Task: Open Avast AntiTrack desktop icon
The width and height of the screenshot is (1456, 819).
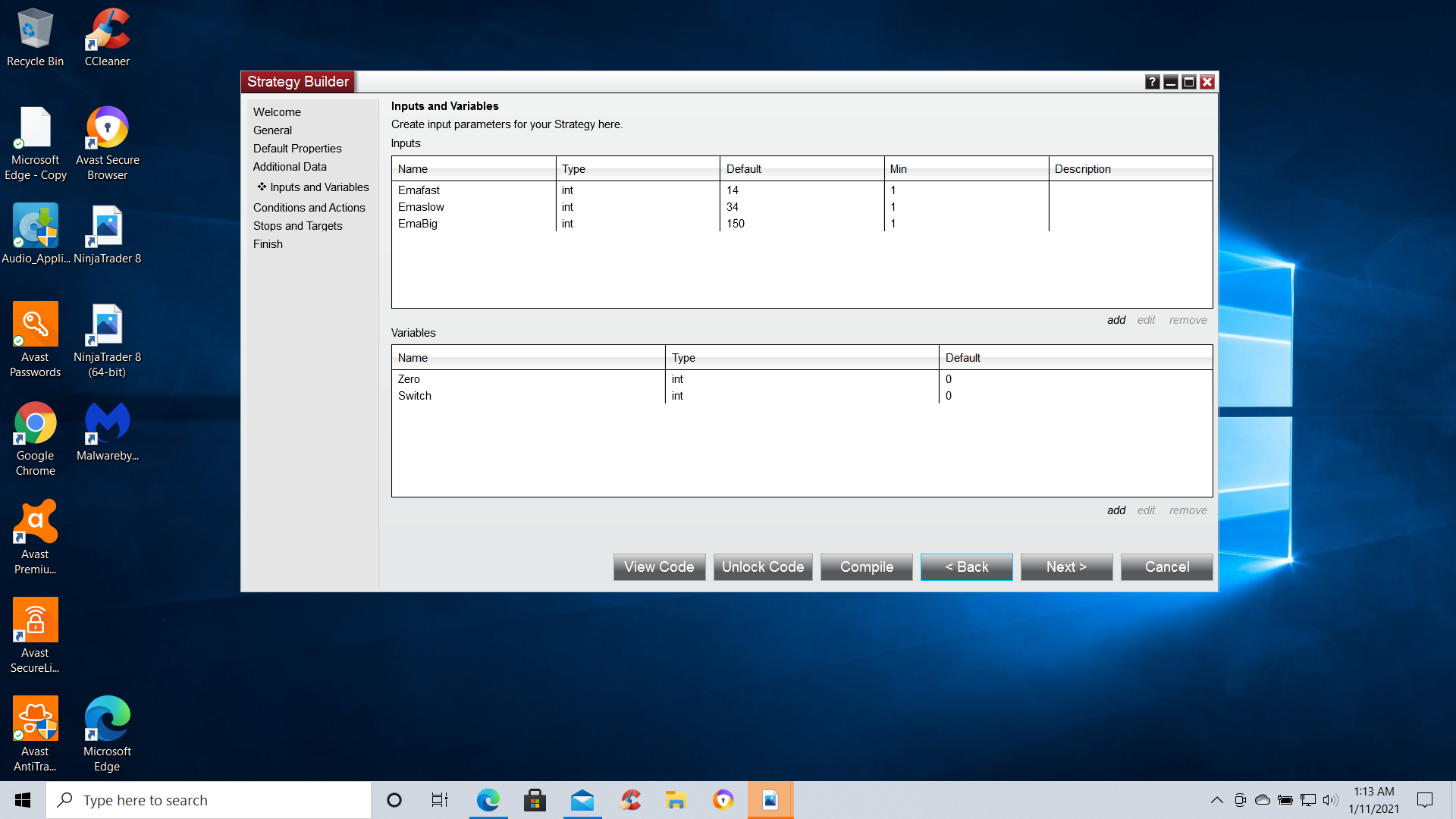Action: (x=35, y=734)
